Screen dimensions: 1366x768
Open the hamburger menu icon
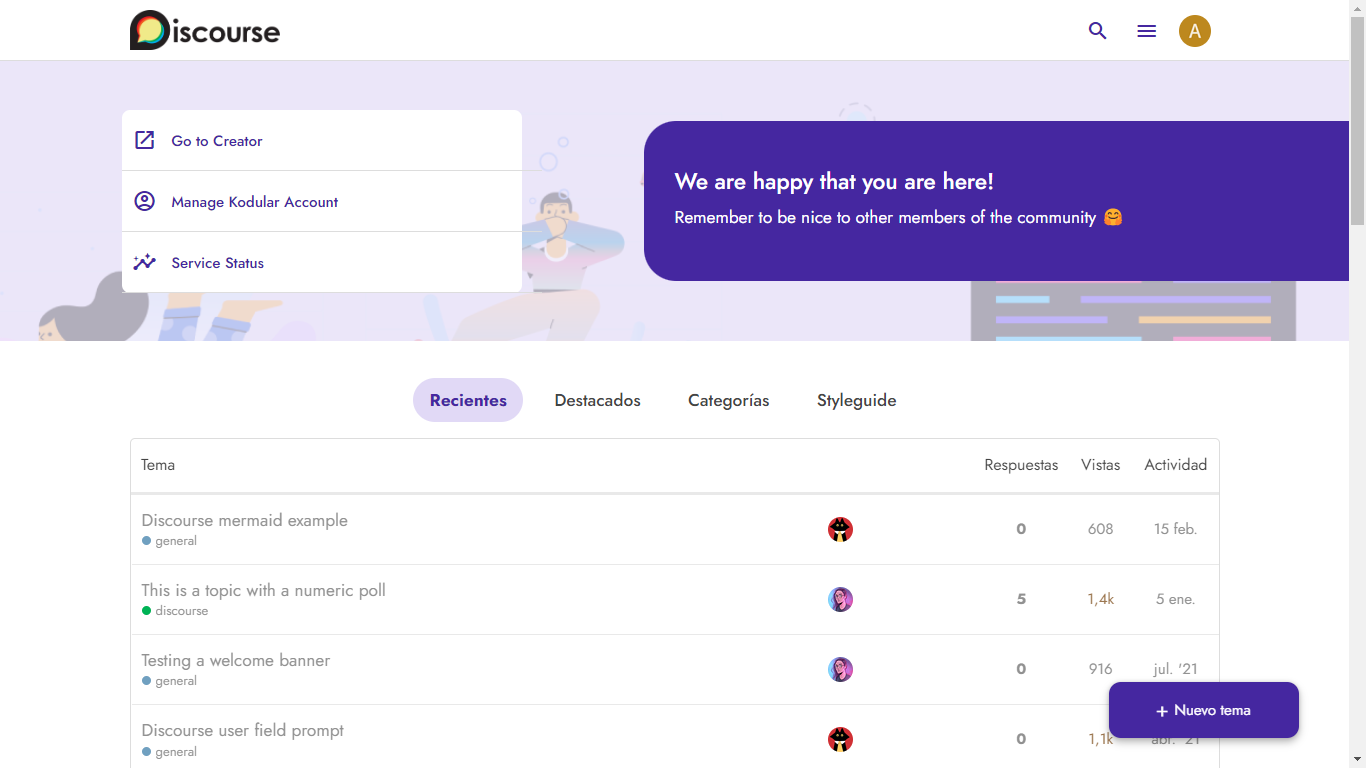[1146, 31]
